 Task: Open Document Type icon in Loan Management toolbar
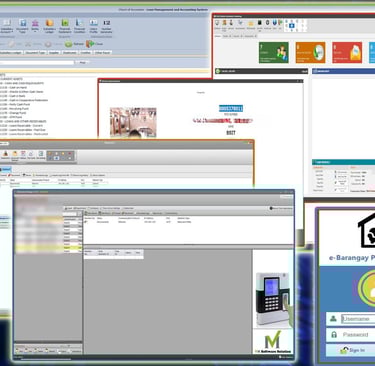[22, 26]
